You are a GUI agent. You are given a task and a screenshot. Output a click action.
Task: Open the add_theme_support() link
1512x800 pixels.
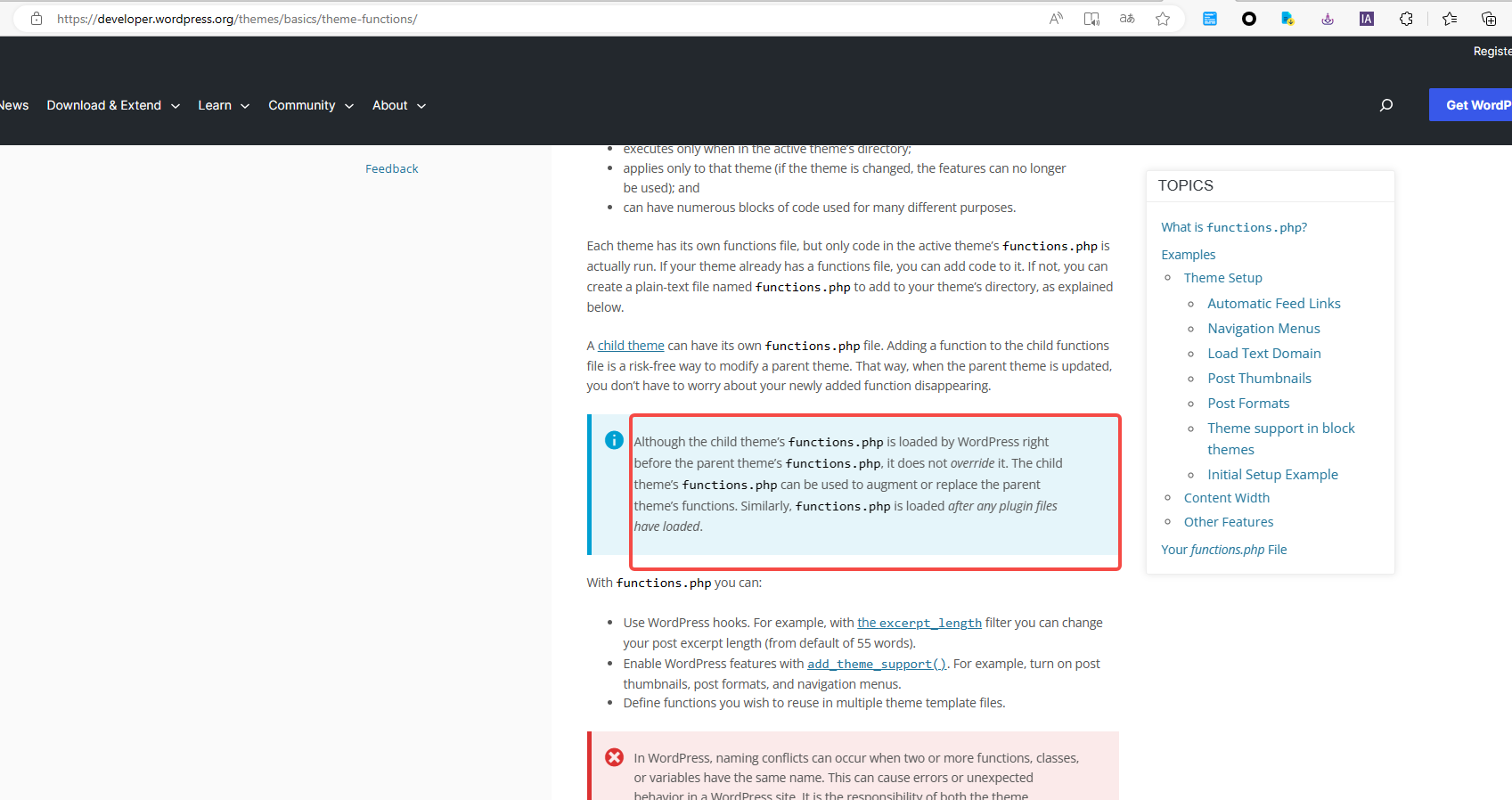coord(877,664)
